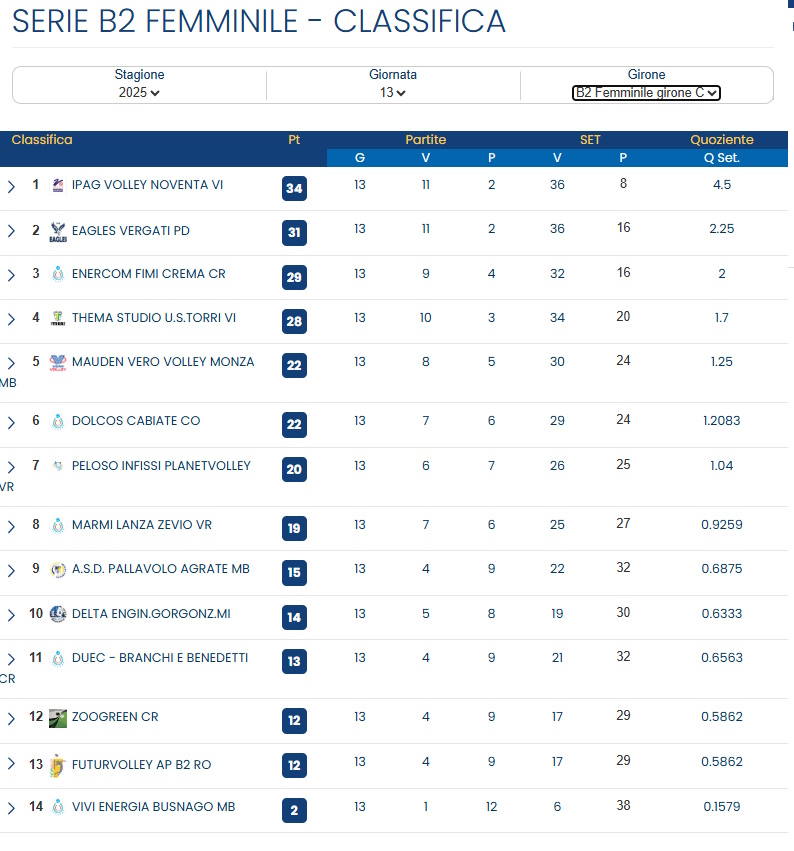Expand the Vivi Energia Busnago MB row
The image size is (794, 851).
click(11, 808)
